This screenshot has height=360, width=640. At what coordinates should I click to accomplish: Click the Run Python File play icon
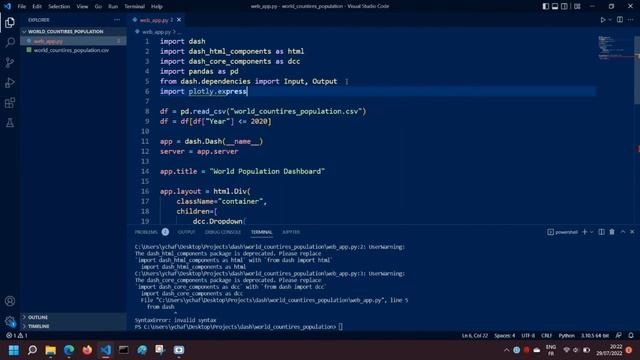[x=602, y=20]
